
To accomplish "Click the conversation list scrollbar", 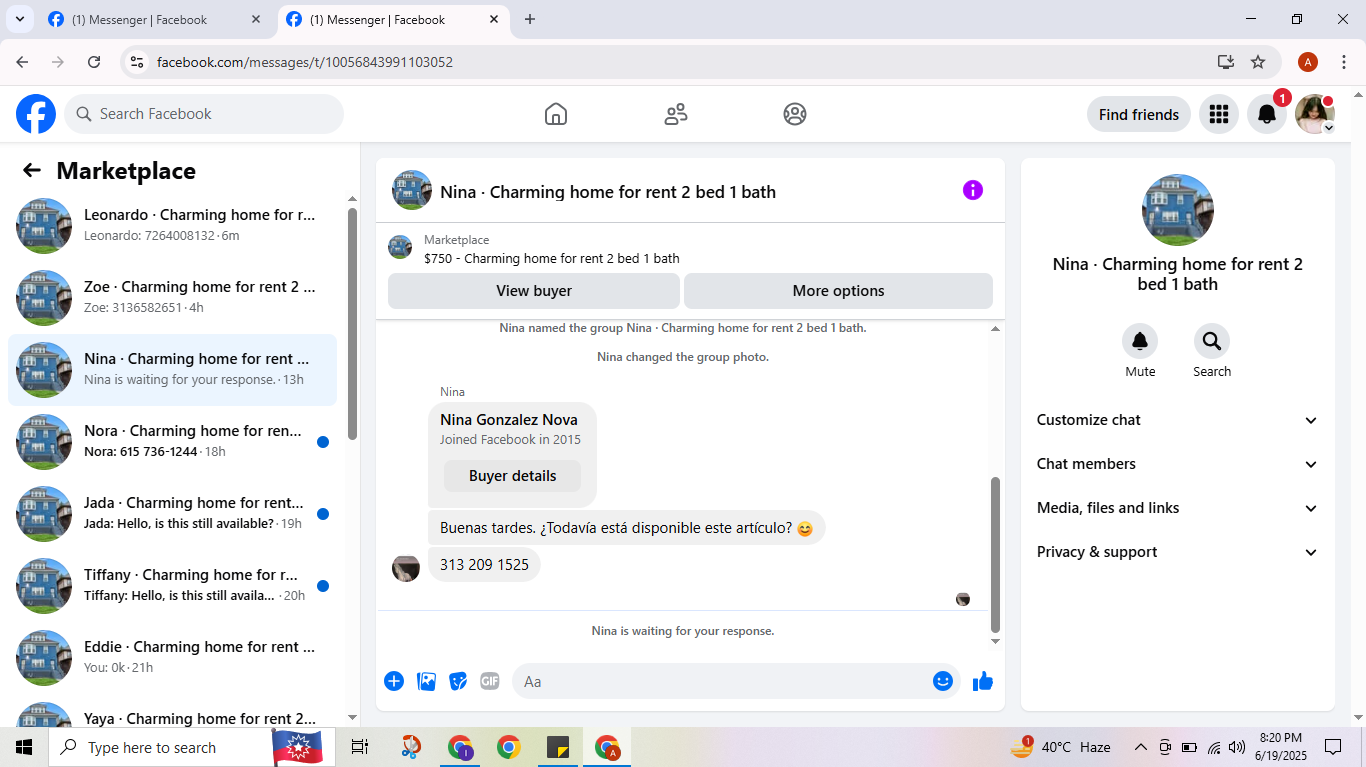I will pyautogui.click(x=352, y=322).
